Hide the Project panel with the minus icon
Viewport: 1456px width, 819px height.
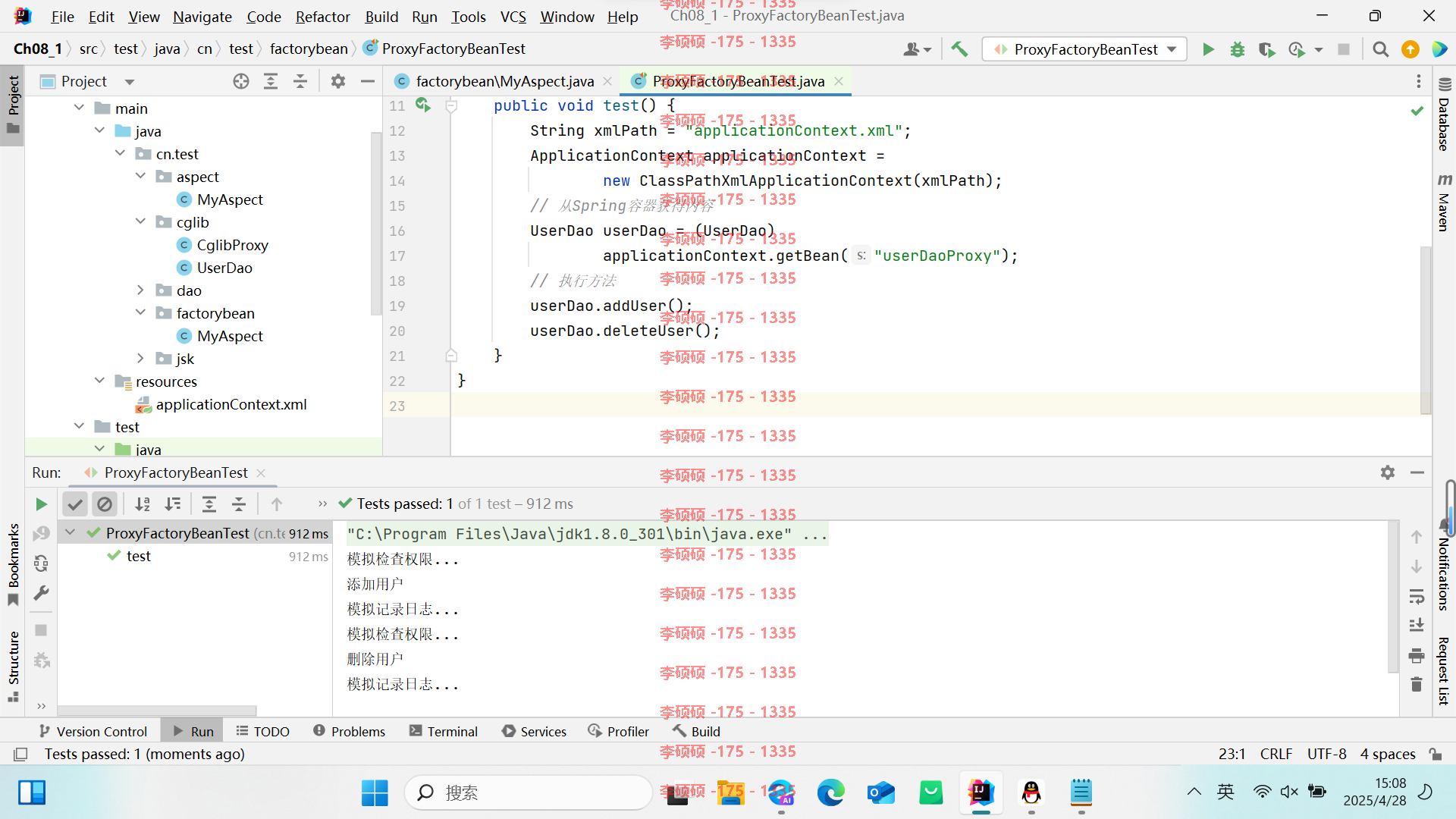coord(368,81)
